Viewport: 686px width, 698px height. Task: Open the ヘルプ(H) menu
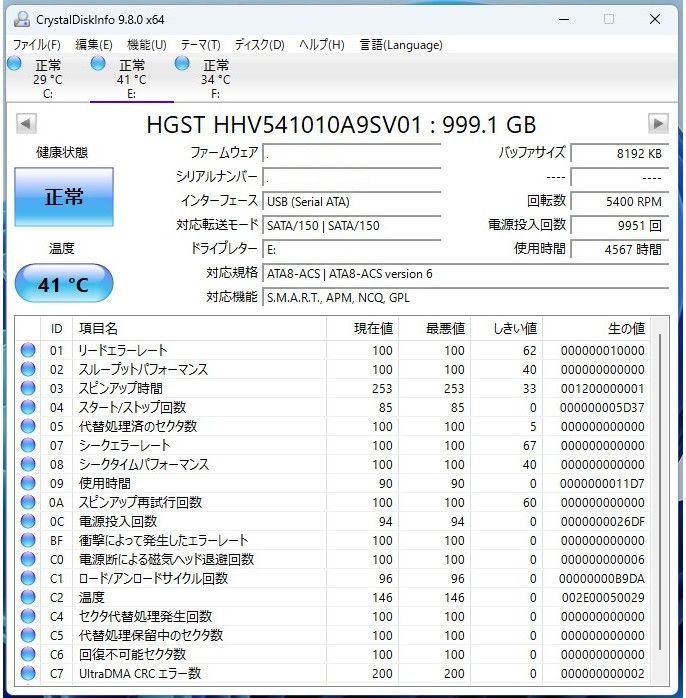(322, 45)
